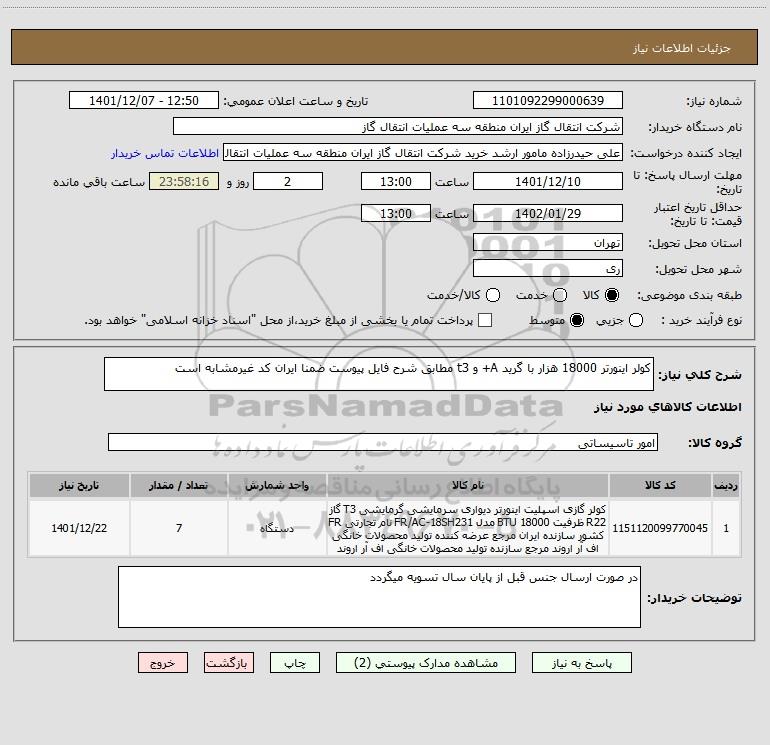Click the پاسخ به نیاز button

coord(581,663)
